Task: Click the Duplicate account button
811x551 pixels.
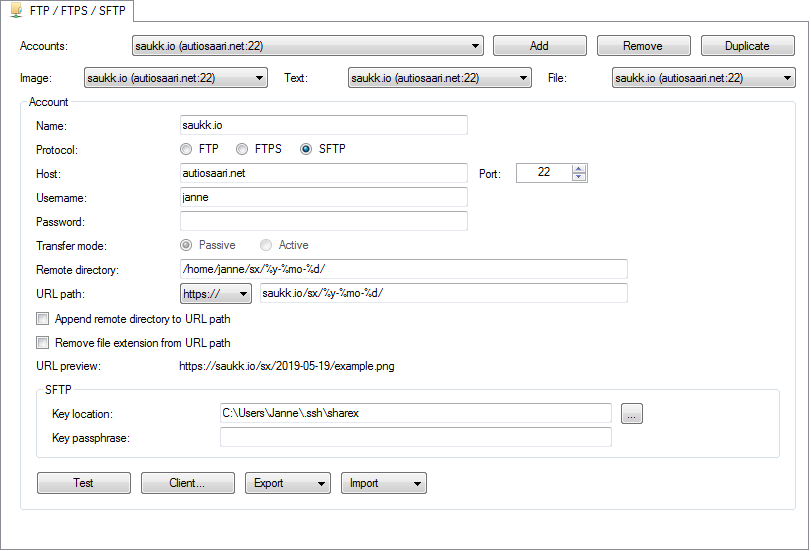Action: [x=747, y=46]
